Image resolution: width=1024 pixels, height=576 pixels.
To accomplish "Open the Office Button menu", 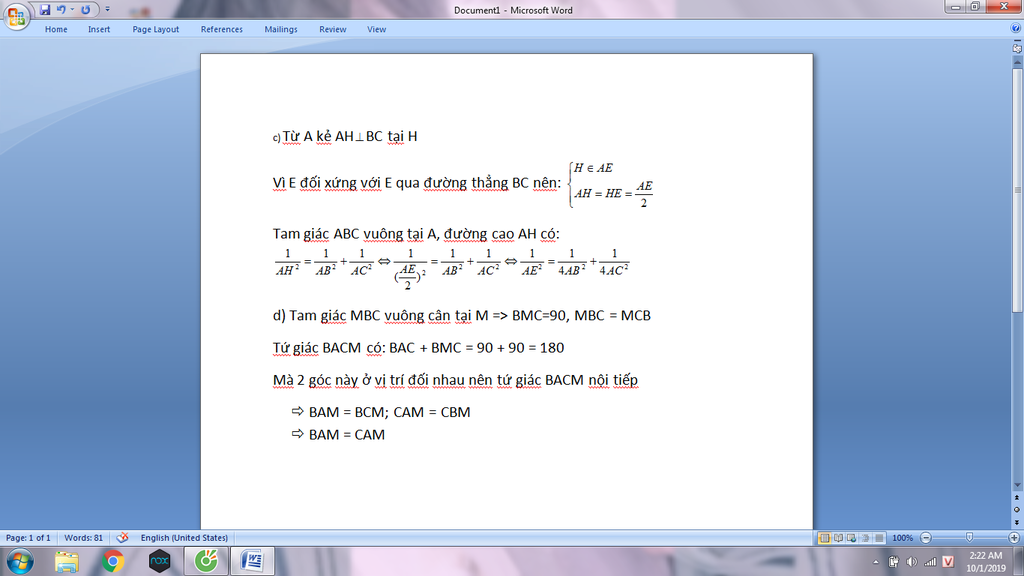I will [17, 17].
